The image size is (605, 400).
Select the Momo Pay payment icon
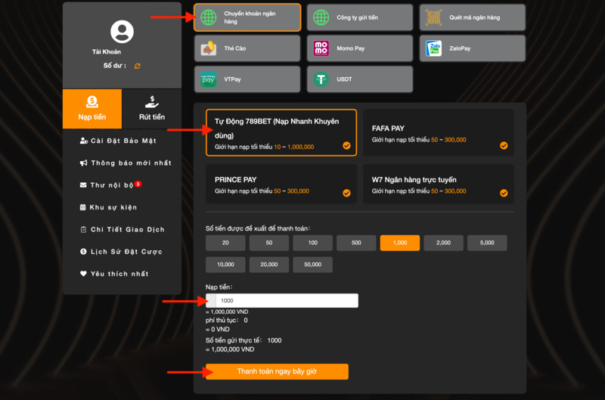coord(321,48)
